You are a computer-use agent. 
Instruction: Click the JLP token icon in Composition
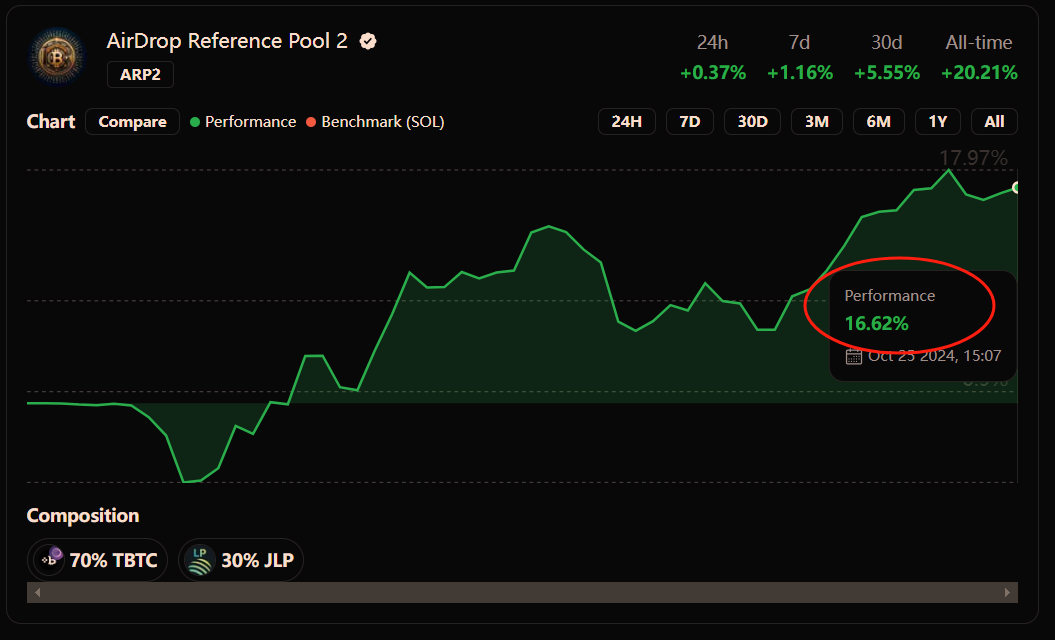tap(200, 560)
